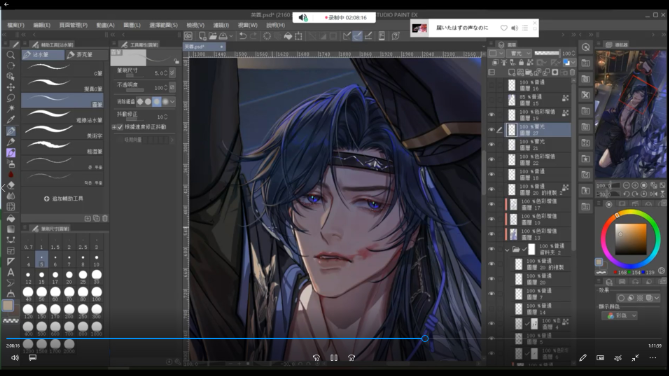Select the Move Layer tool

(11, 87)
